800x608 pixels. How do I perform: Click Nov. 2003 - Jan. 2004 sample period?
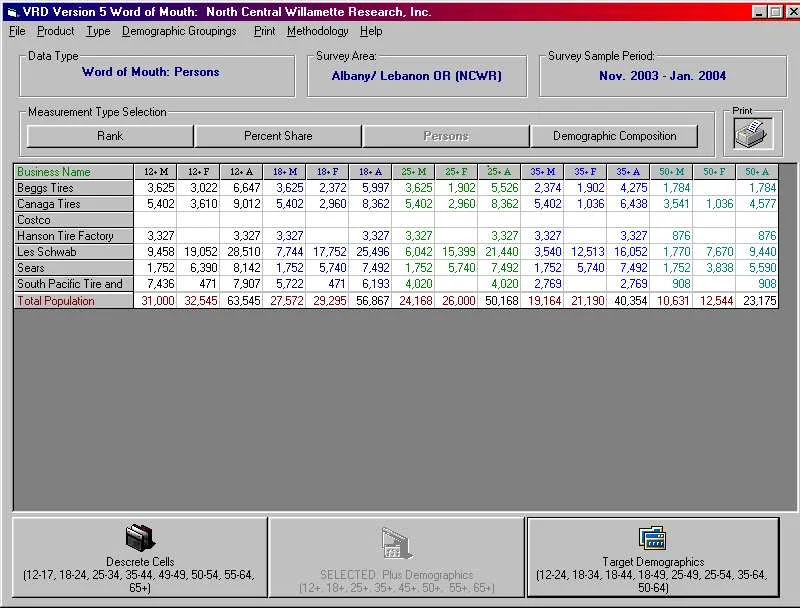[662, 76]
